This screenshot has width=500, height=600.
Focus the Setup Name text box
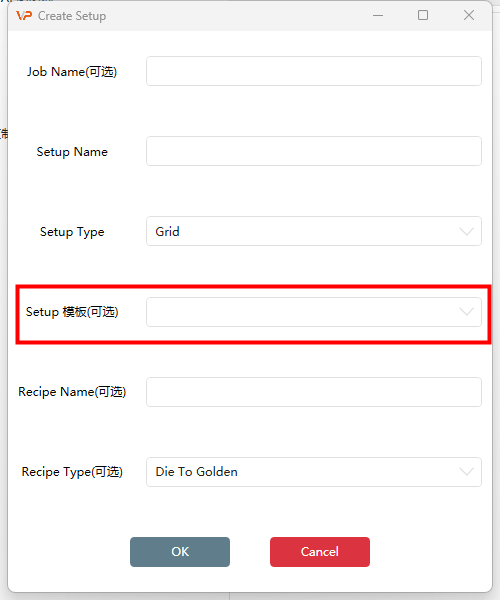coord(314,151)
